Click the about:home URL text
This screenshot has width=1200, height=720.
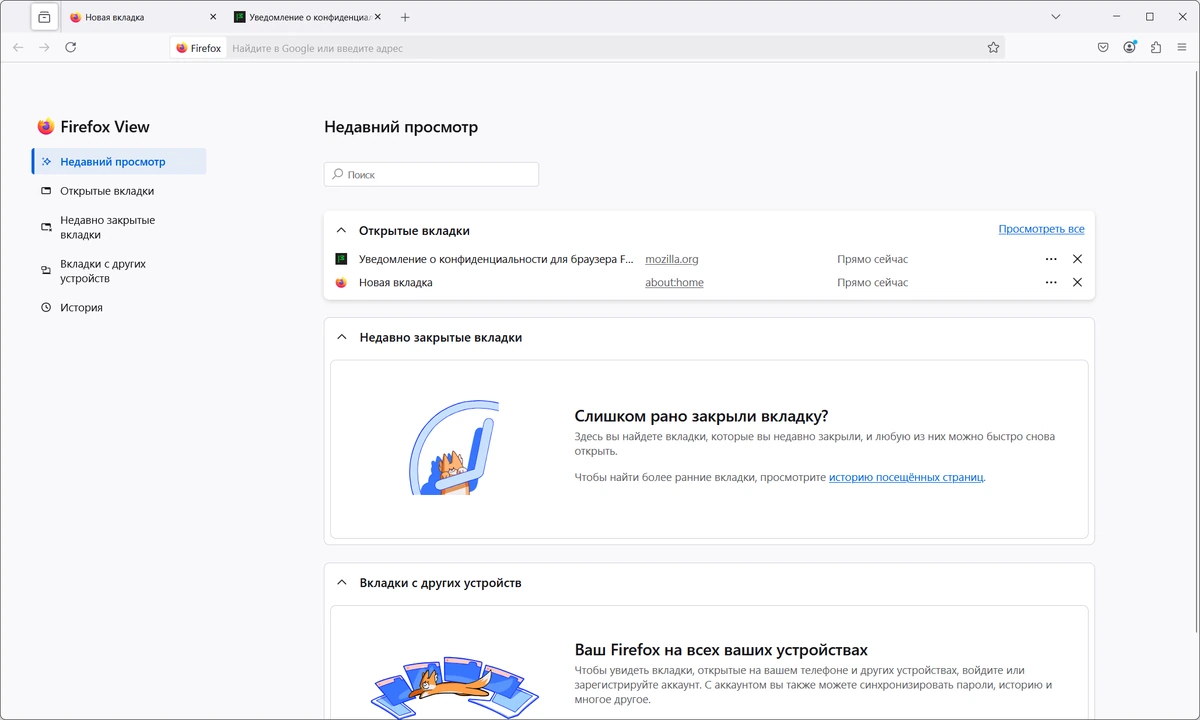pos(674,283)
